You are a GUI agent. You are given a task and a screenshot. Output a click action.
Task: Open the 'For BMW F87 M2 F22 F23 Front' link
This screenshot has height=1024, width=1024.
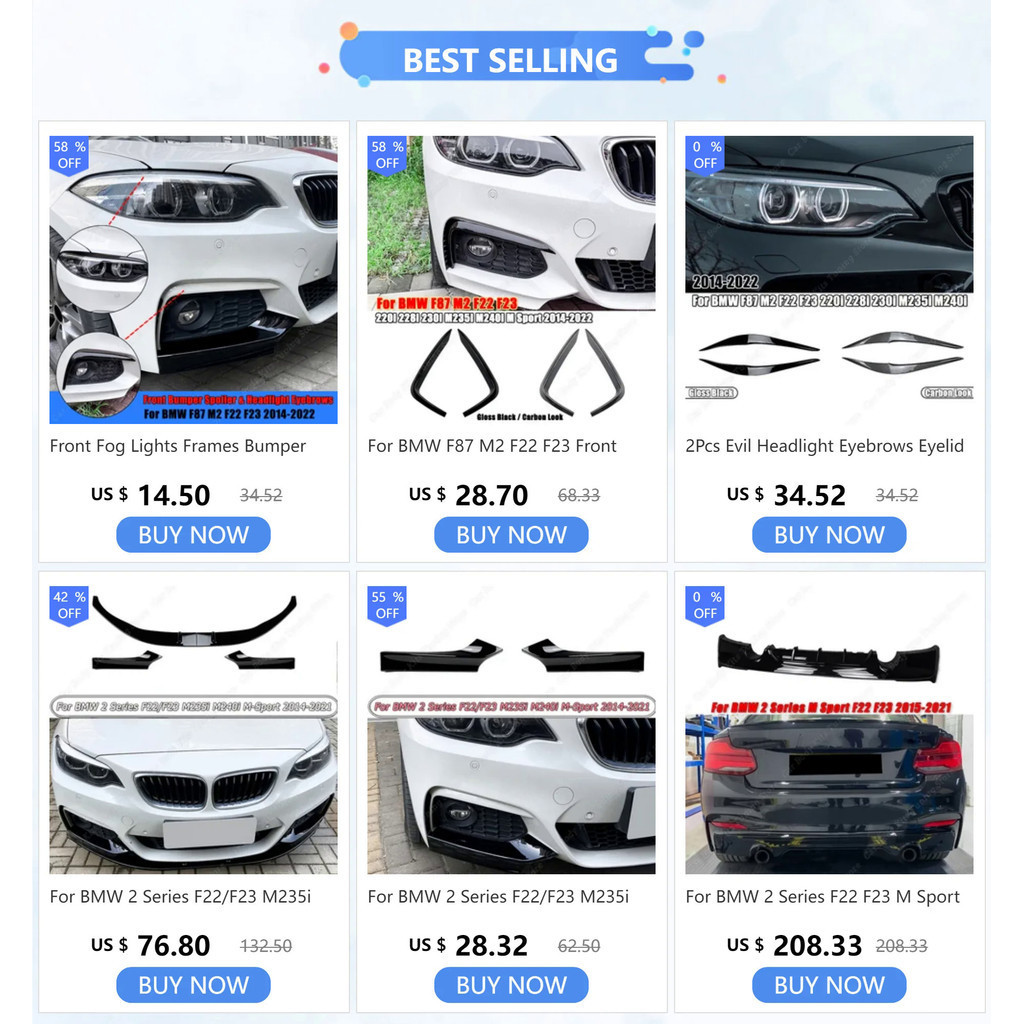[492, 446]
